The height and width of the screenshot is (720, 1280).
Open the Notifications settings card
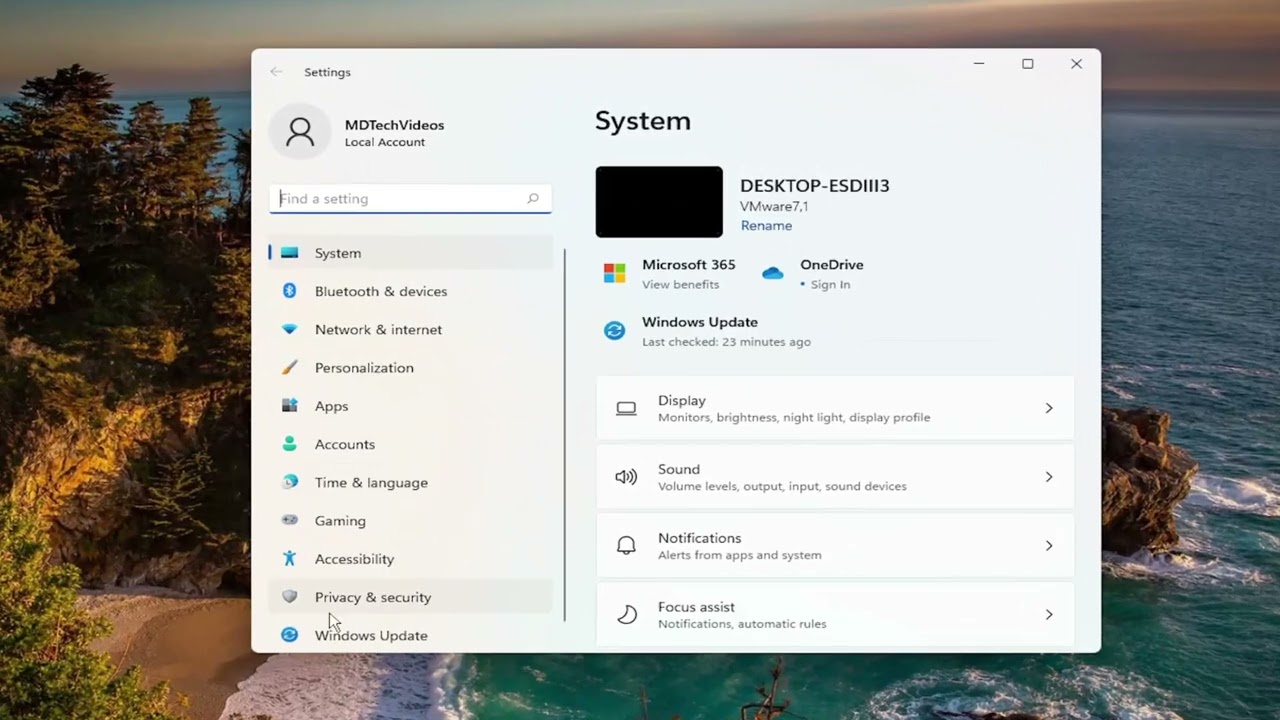835,546
